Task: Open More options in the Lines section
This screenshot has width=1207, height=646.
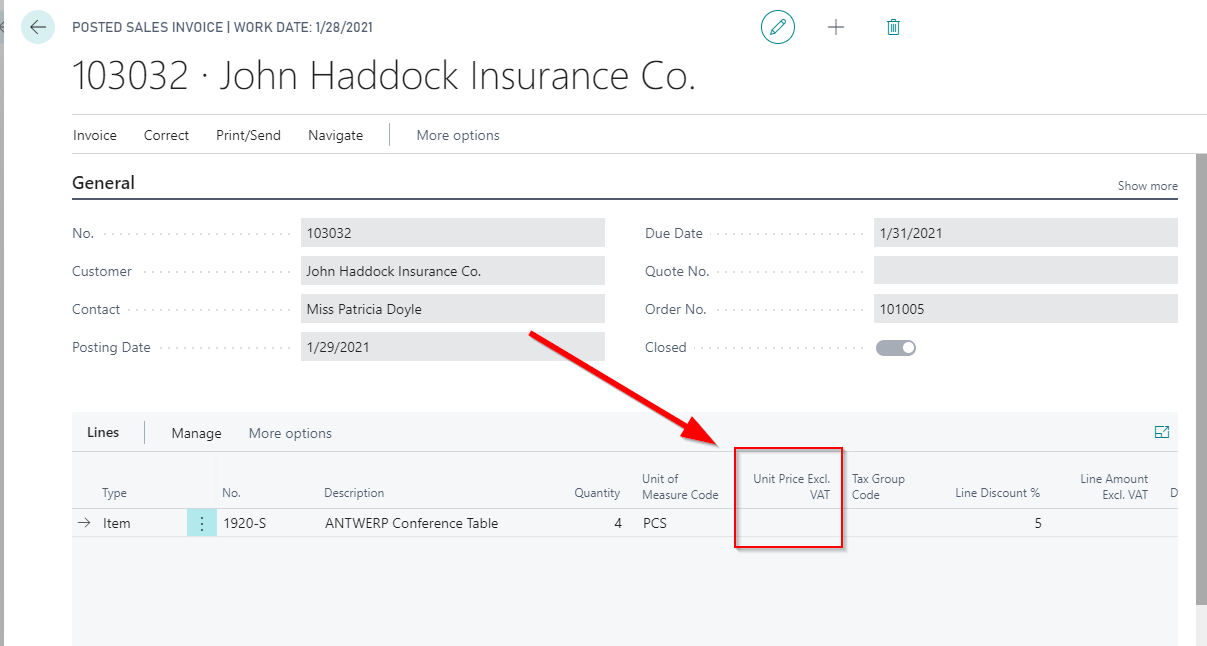Action: click(x=289, y=433)
